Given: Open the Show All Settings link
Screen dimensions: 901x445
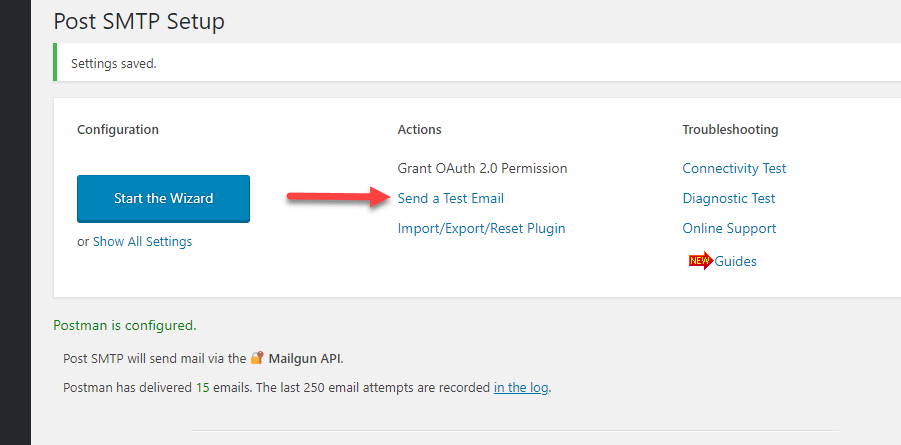Looking at the screenshot, I should 143,241.
